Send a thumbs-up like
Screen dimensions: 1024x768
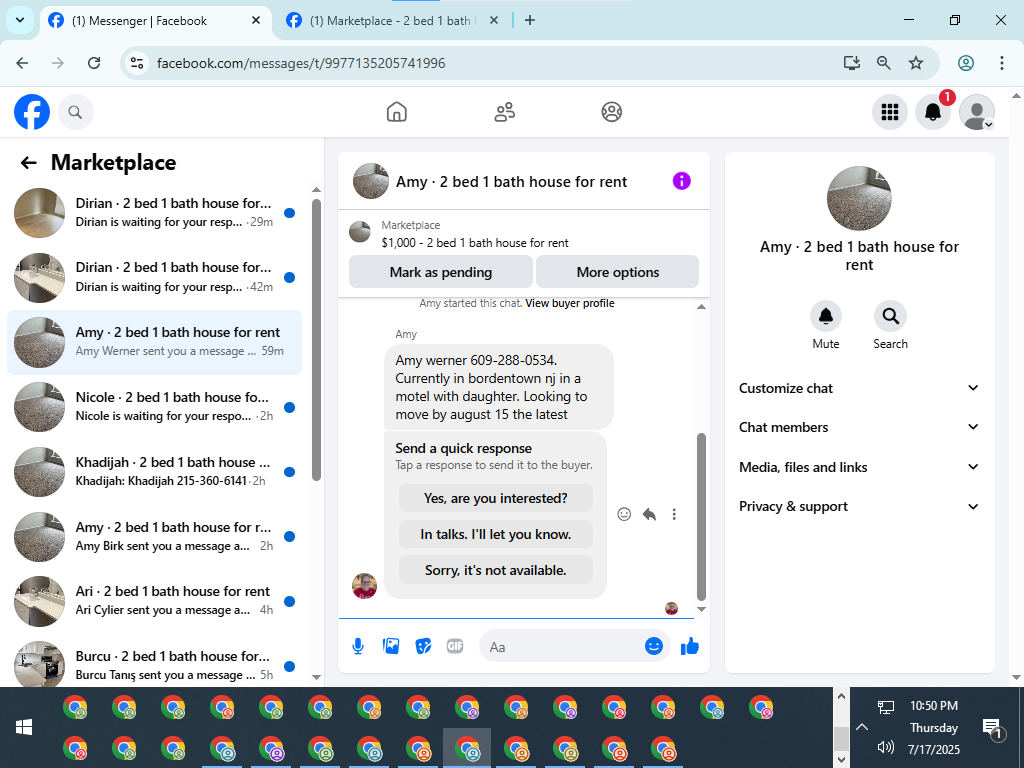pos(690,647)
